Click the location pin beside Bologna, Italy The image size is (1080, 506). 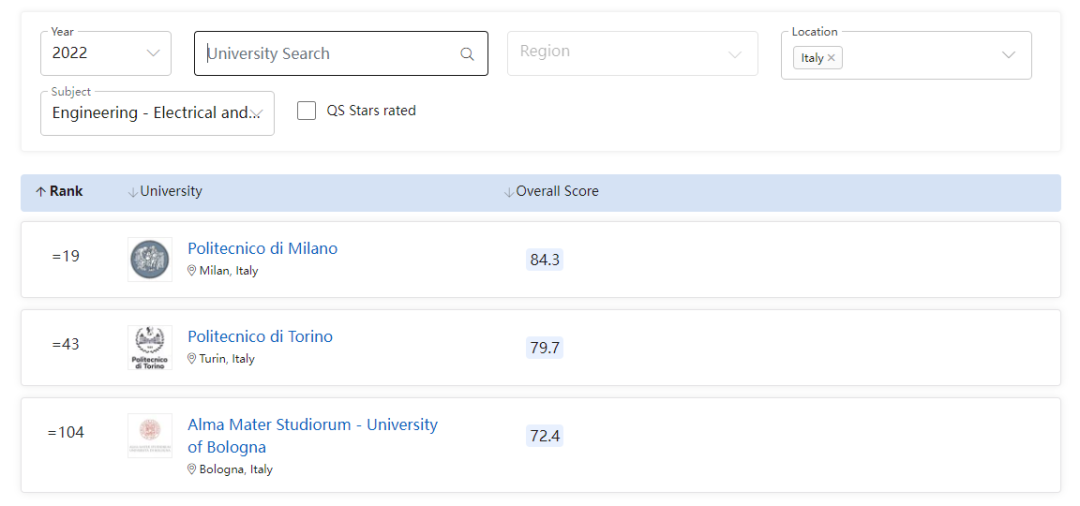coord(192,470)
